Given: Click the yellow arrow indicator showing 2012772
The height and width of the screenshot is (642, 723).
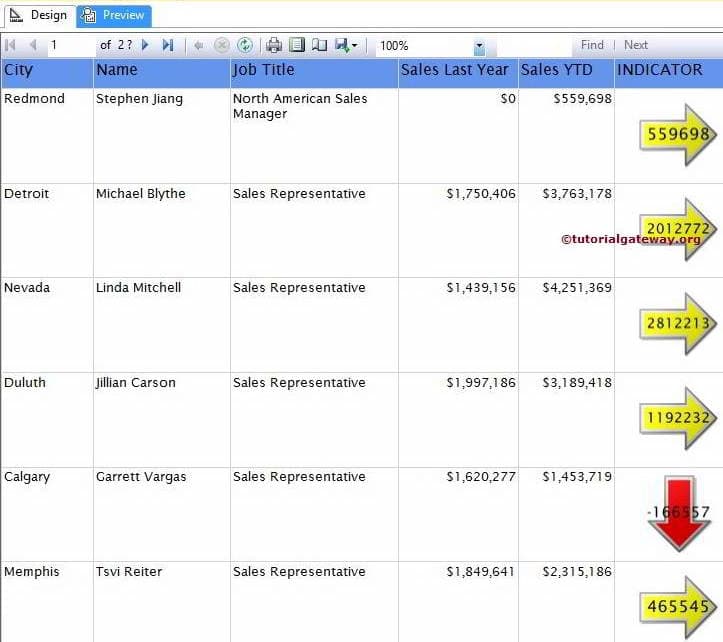Looking at the screenshot, I should [x=678, y=229].
